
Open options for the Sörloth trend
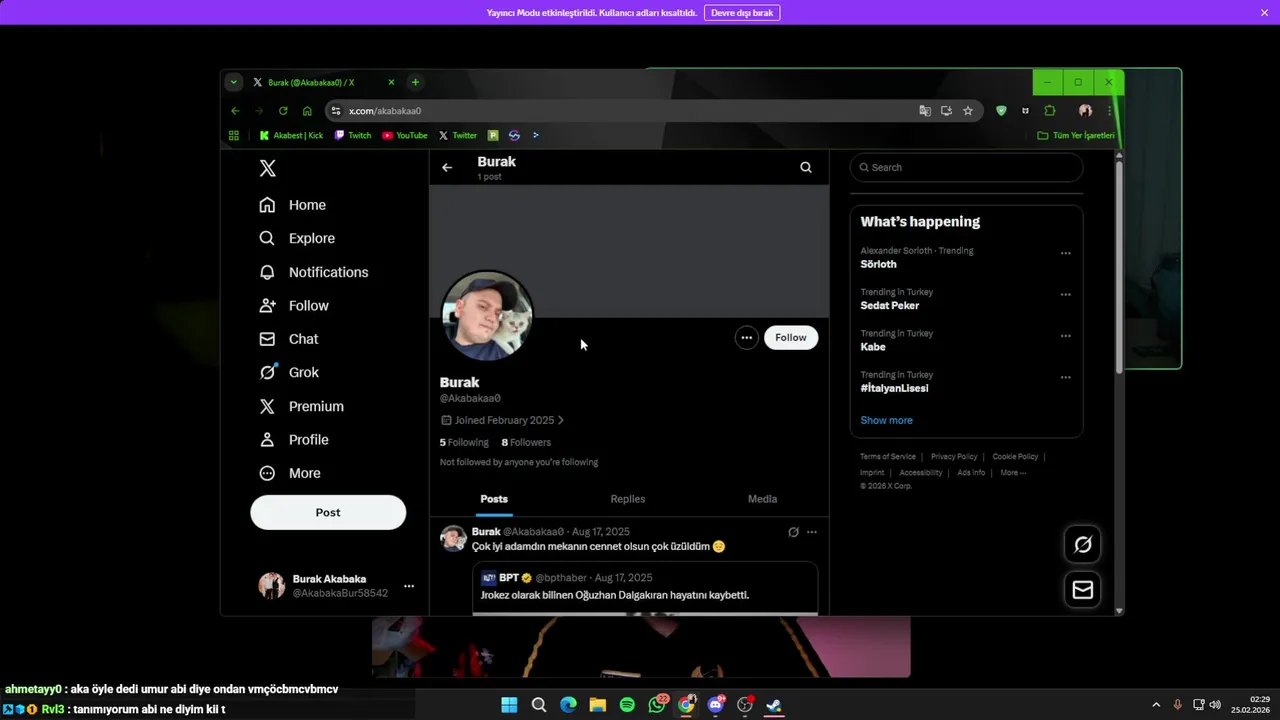(x=1065, y=253)
